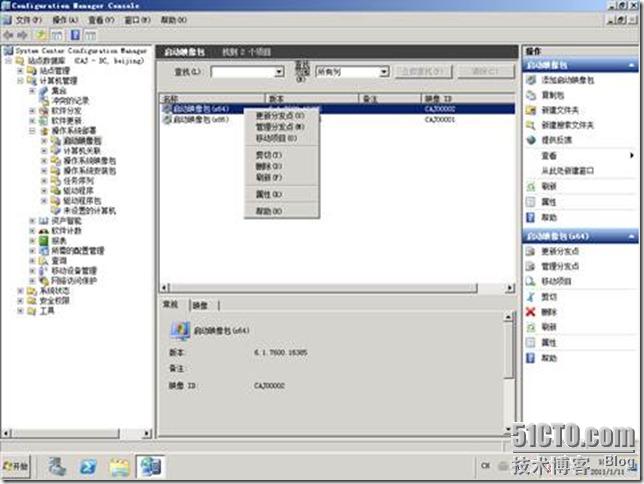Choose 管理分发点 in the context menu

coord(280,127)
